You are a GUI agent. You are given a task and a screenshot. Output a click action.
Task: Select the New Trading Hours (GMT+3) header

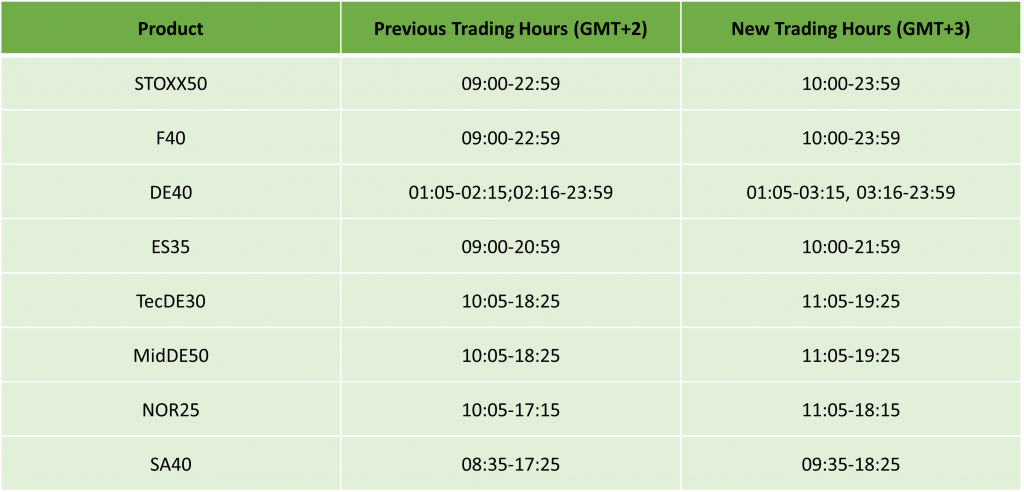(x=851, y=28)
